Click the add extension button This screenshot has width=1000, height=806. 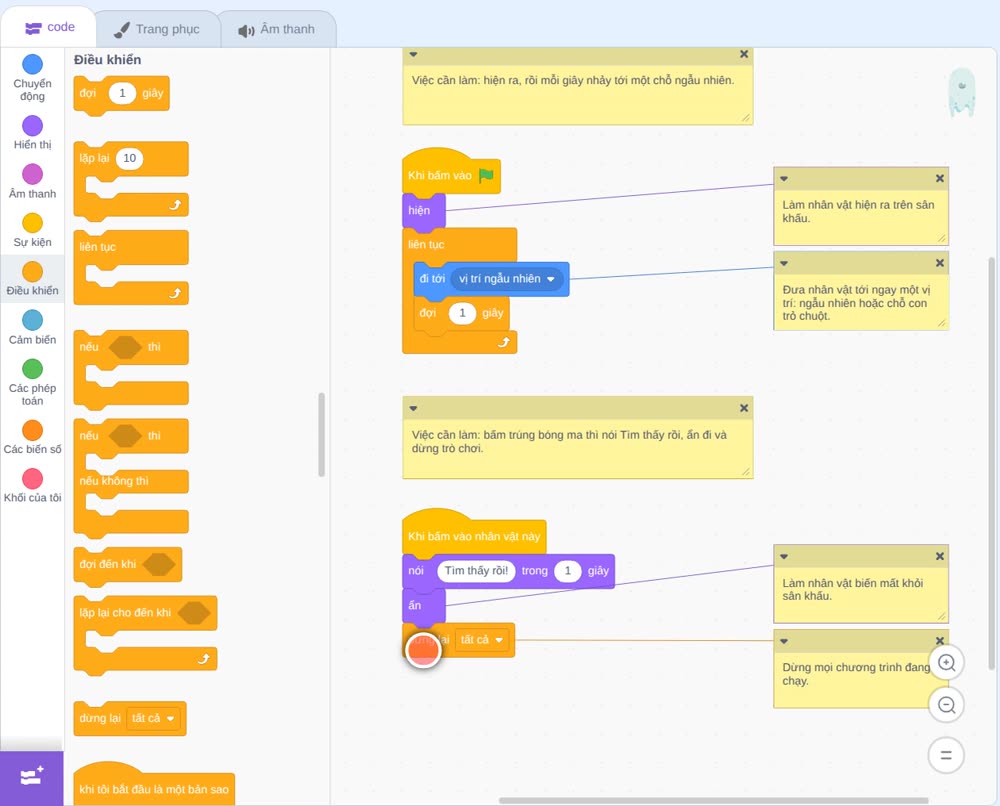32,777
